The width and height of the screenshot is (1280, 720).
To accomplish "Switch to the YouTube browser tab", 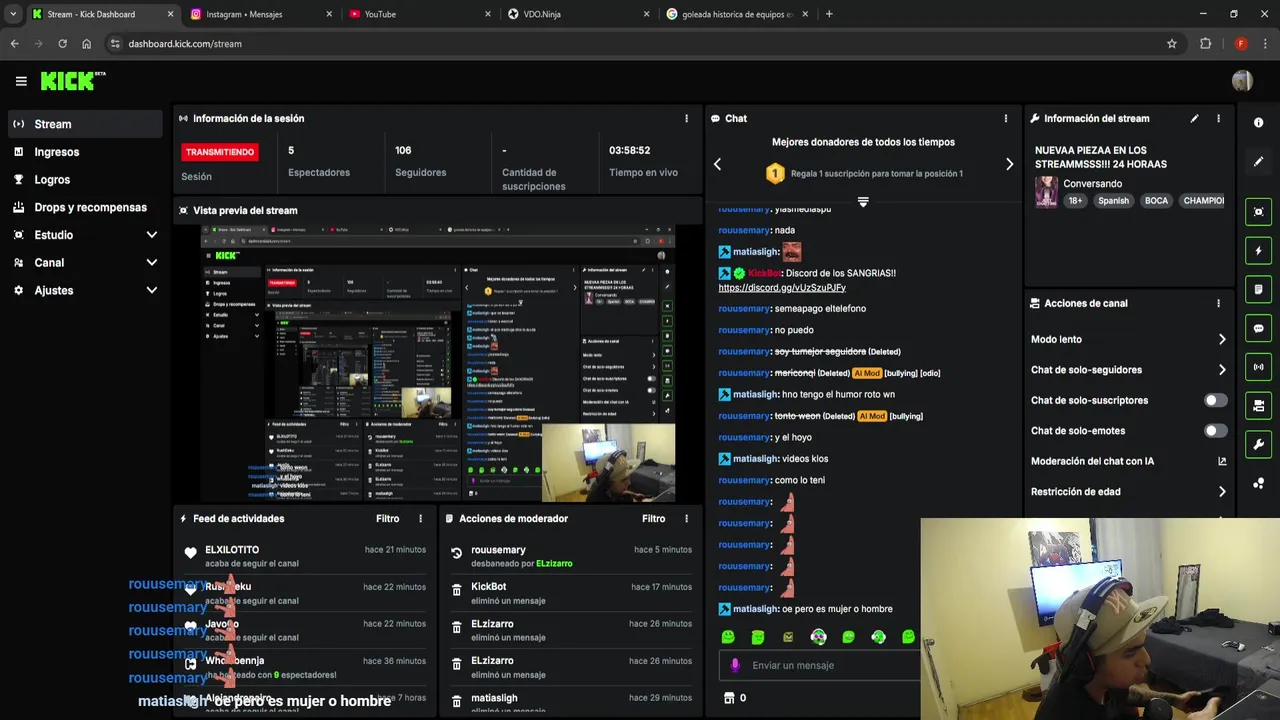I will coord(420,14).
